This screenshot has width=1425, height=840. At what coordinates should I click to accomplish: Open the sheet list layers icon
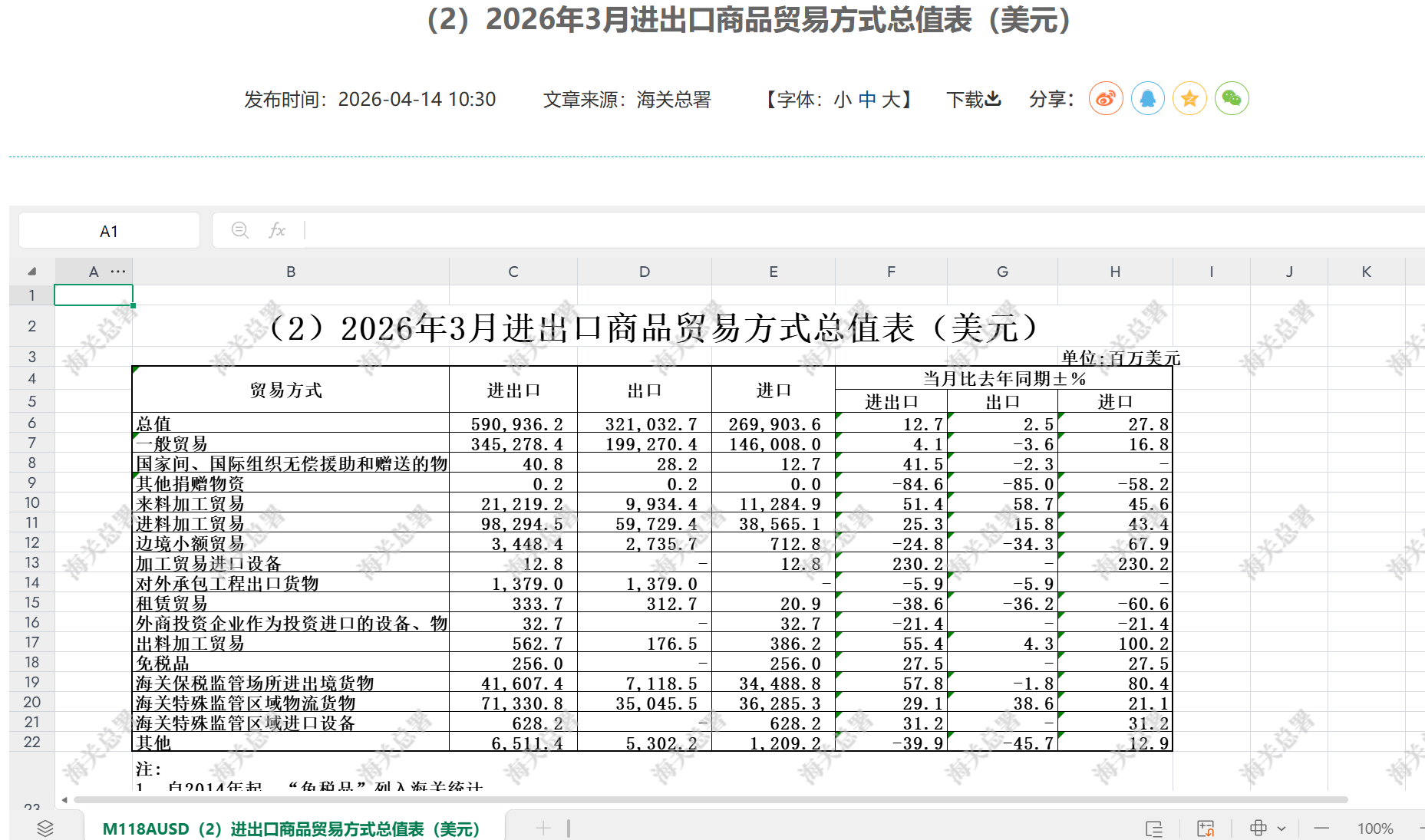(45, 828)
